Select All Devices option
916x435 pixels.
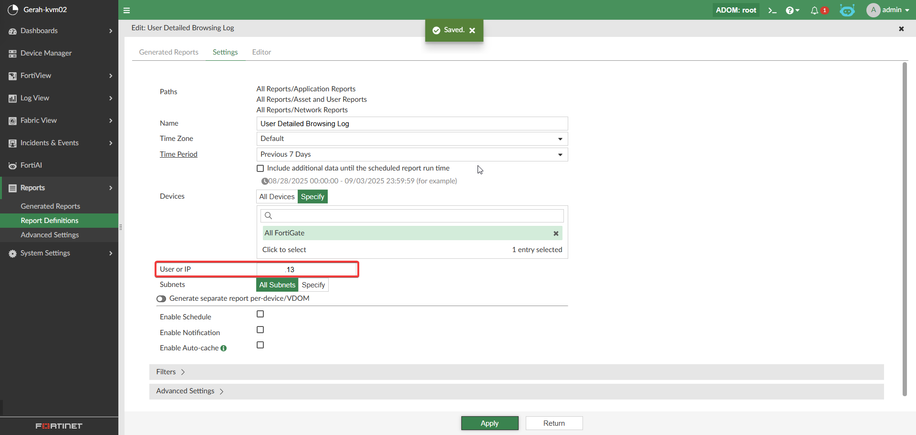[x=277, y=197]
